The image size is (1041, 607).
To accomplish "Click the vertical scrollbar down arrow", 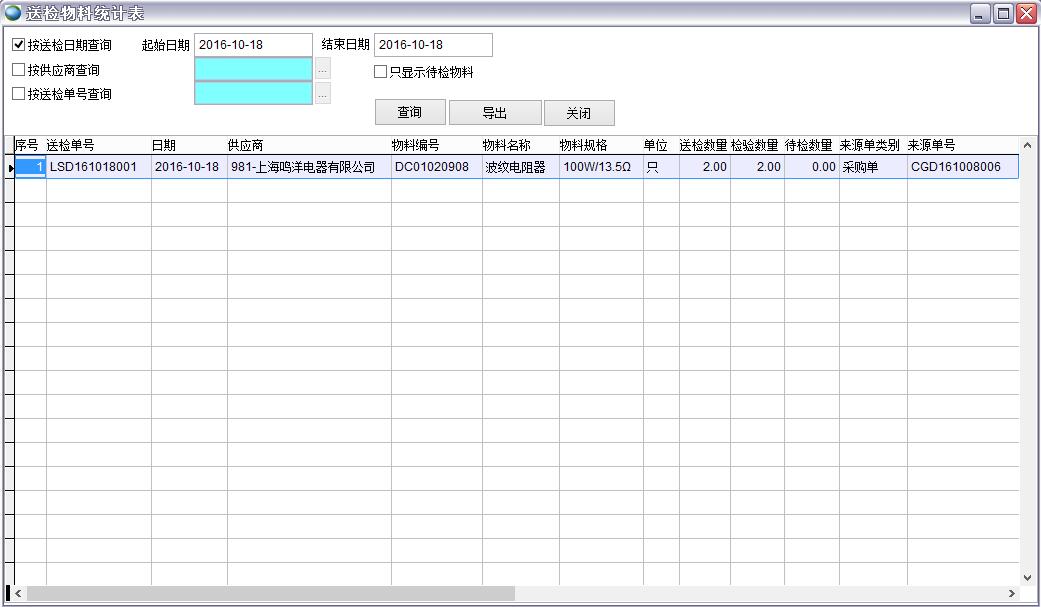I will [1029, 577].
